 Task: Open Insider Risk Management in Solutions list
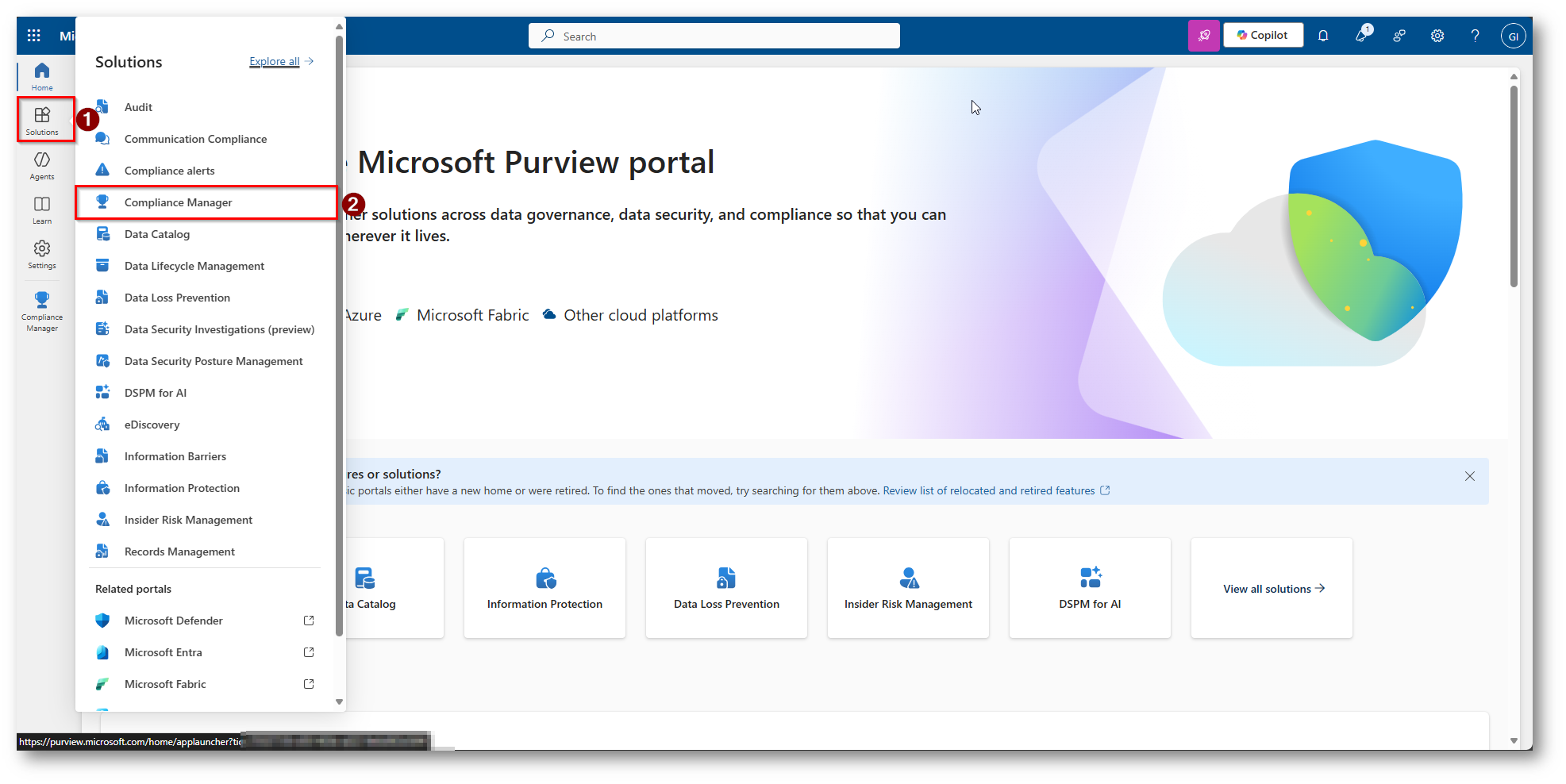[206, 520]
